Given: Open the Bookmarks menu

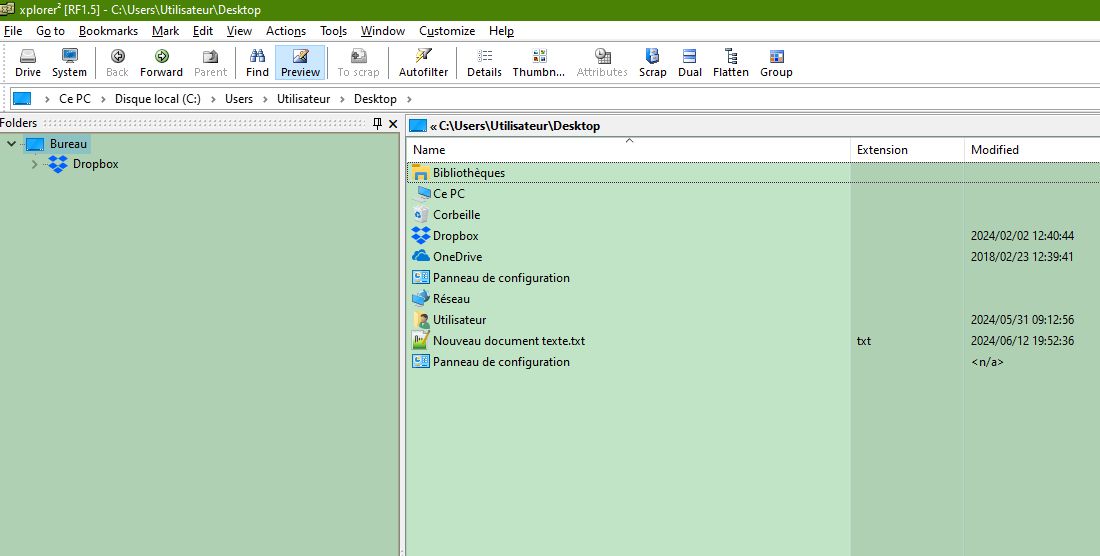Looking at the screenshot, I should pos(108,31).
